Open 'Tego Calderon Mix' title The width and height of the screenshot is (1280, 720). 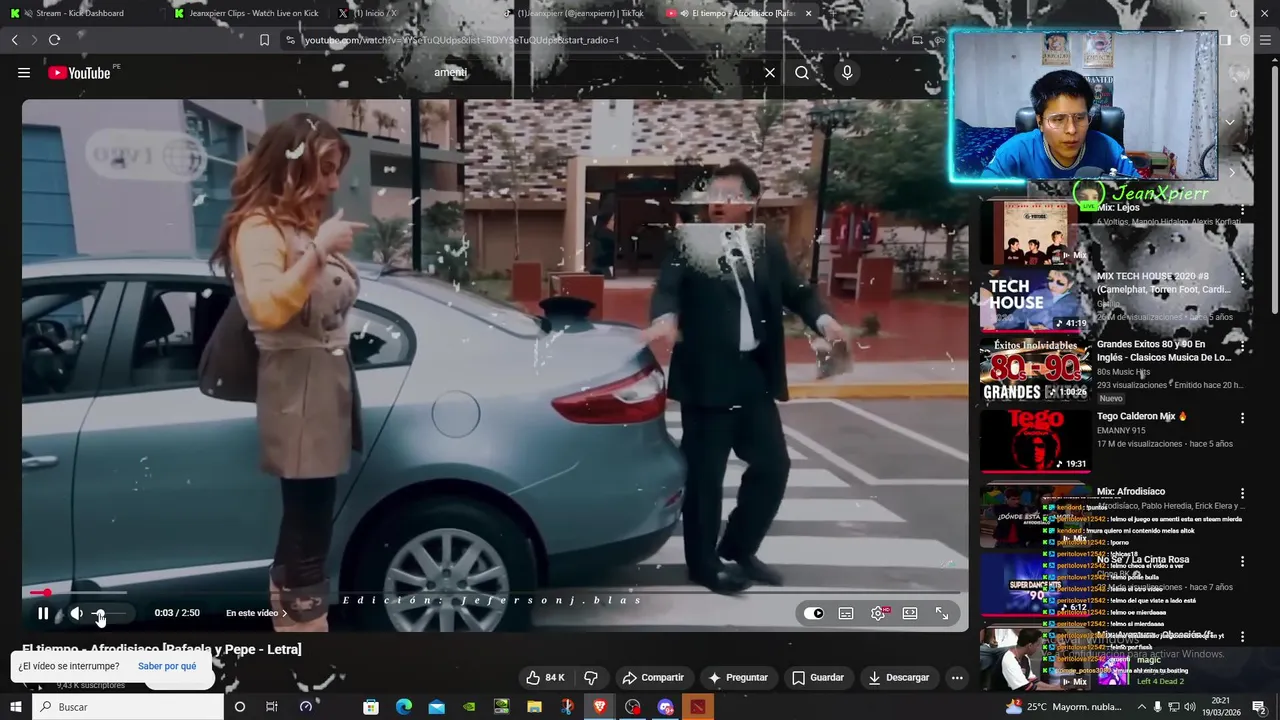pos(1141,416)
